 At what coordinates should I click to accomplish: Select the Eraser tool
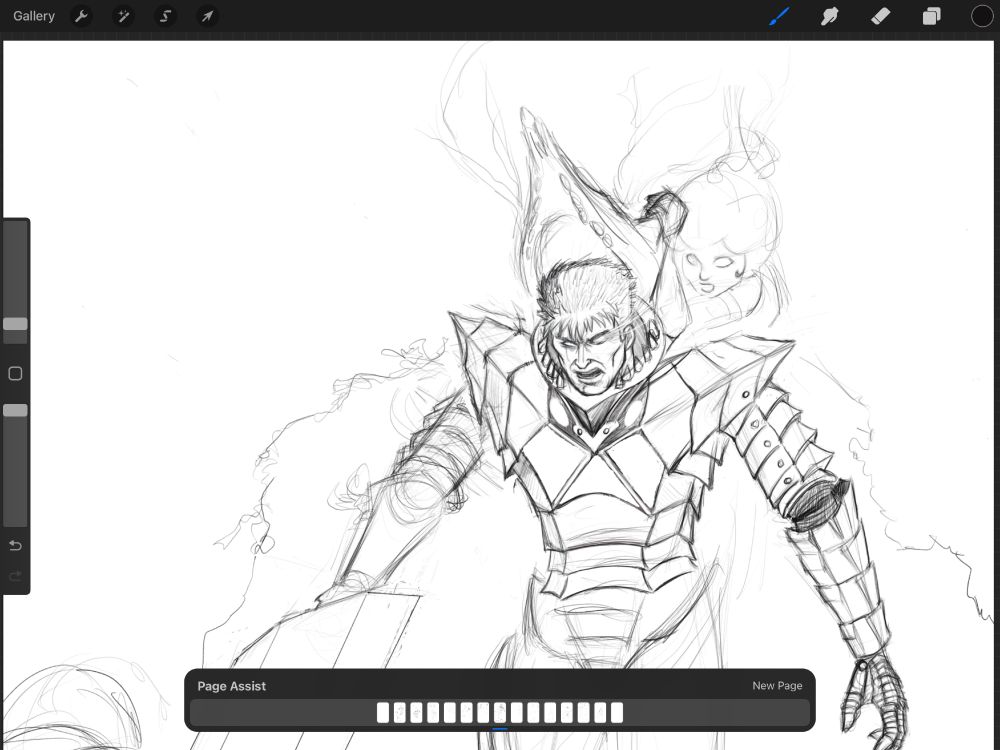click(881, 15)
